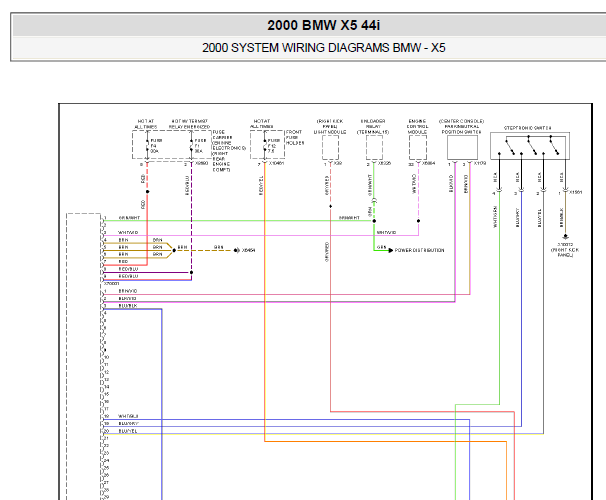
Task: Click the ground symbol above 'RIGHT KICK PANEL'
Action: click(565, 236)
